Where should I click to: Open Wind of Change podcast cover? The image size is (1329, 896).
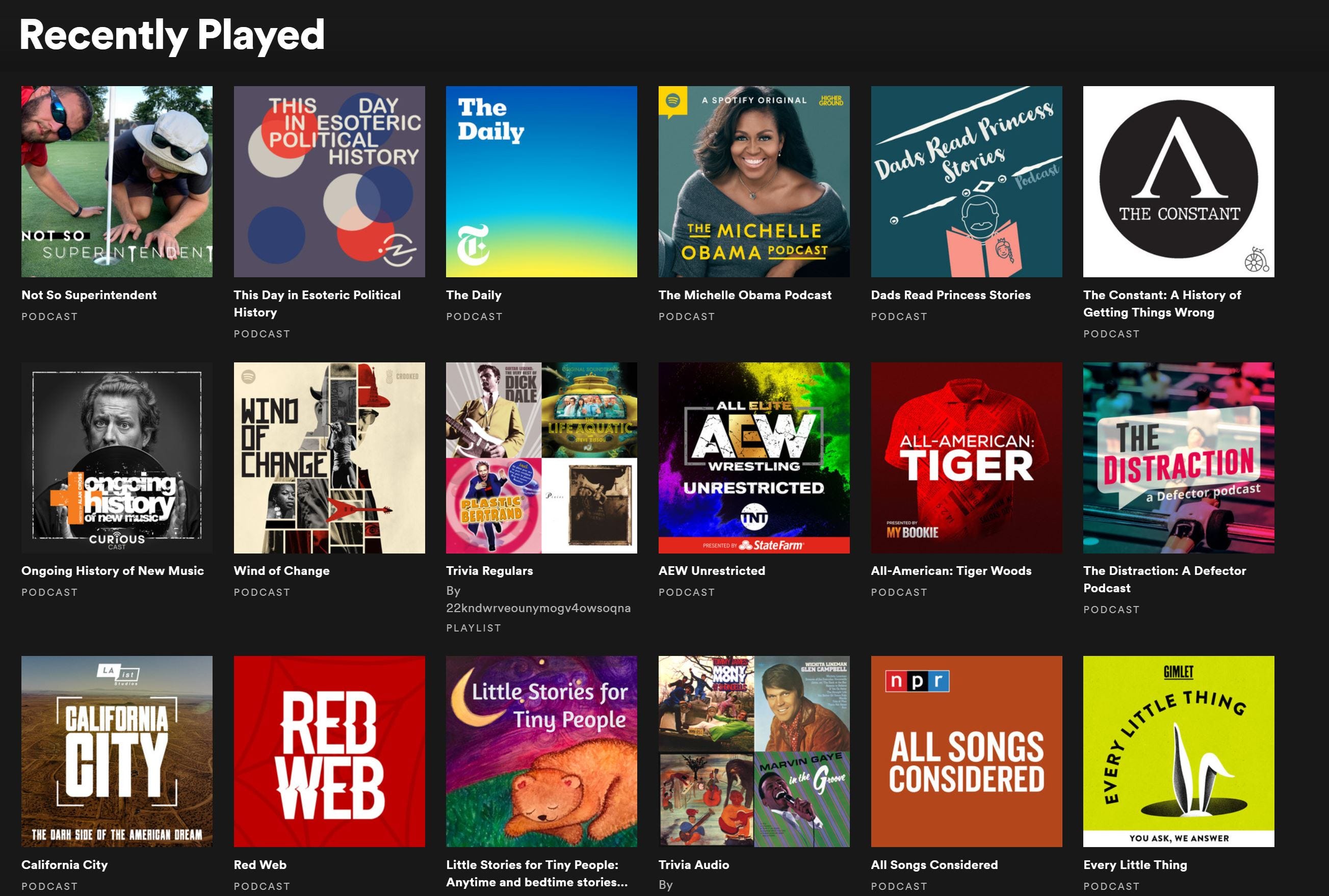coord(329,458)
